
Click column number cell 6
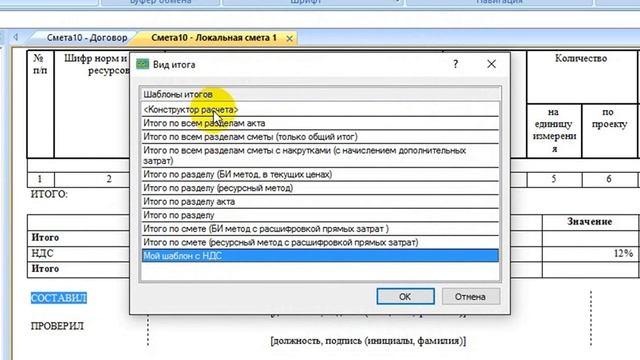click(x=609, y=179)
